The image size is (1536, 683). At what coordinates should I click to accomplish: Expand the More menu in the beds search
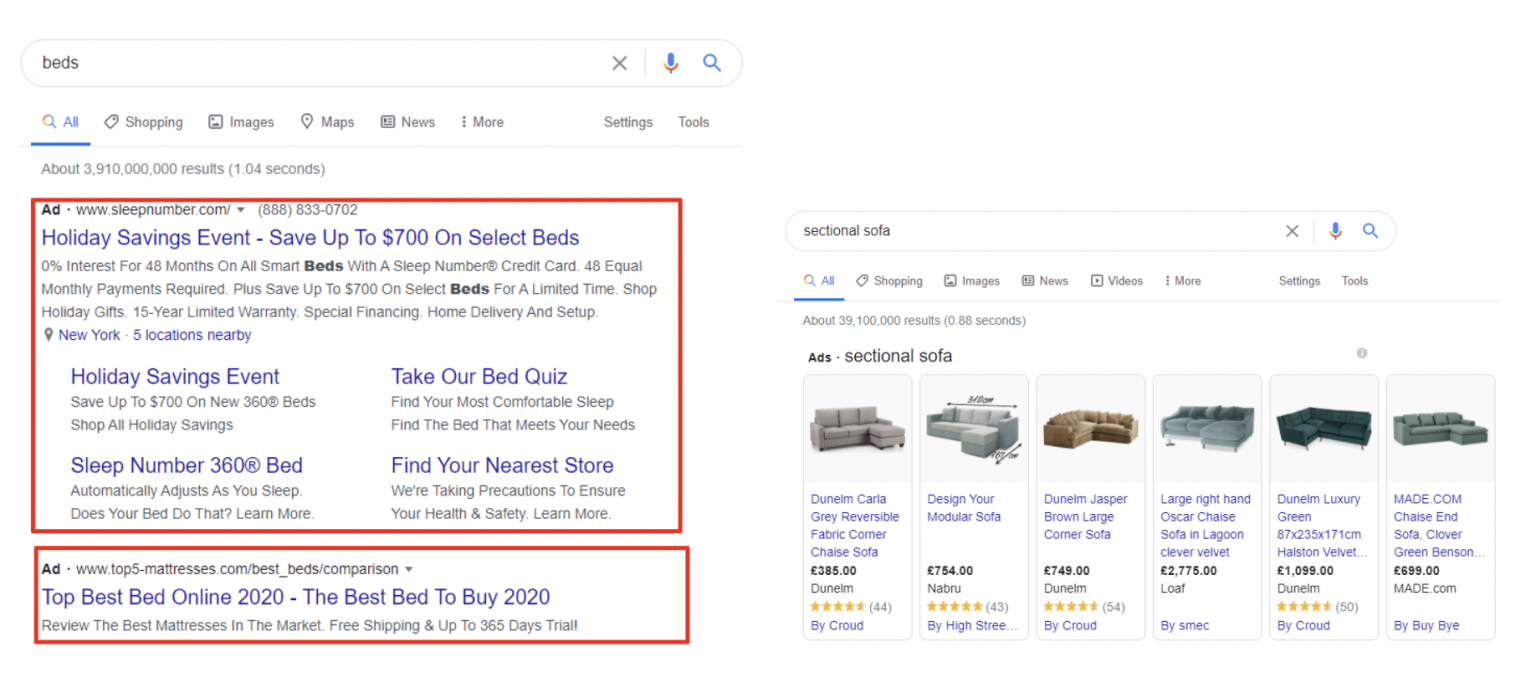[x=481, y=121]
